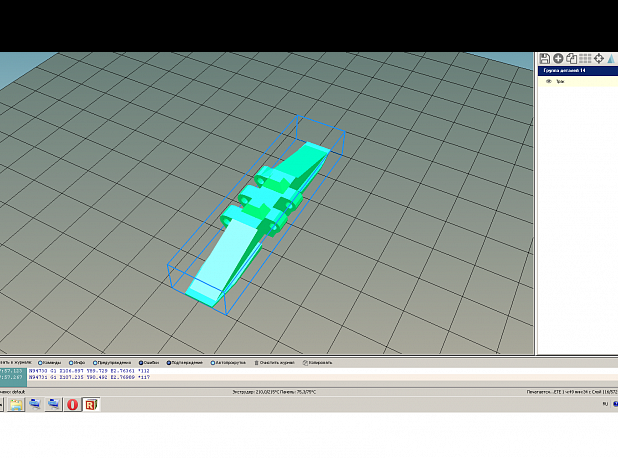The image size is (618, 458).
Task: Click the Копировать log button
Action: [318, 363]
